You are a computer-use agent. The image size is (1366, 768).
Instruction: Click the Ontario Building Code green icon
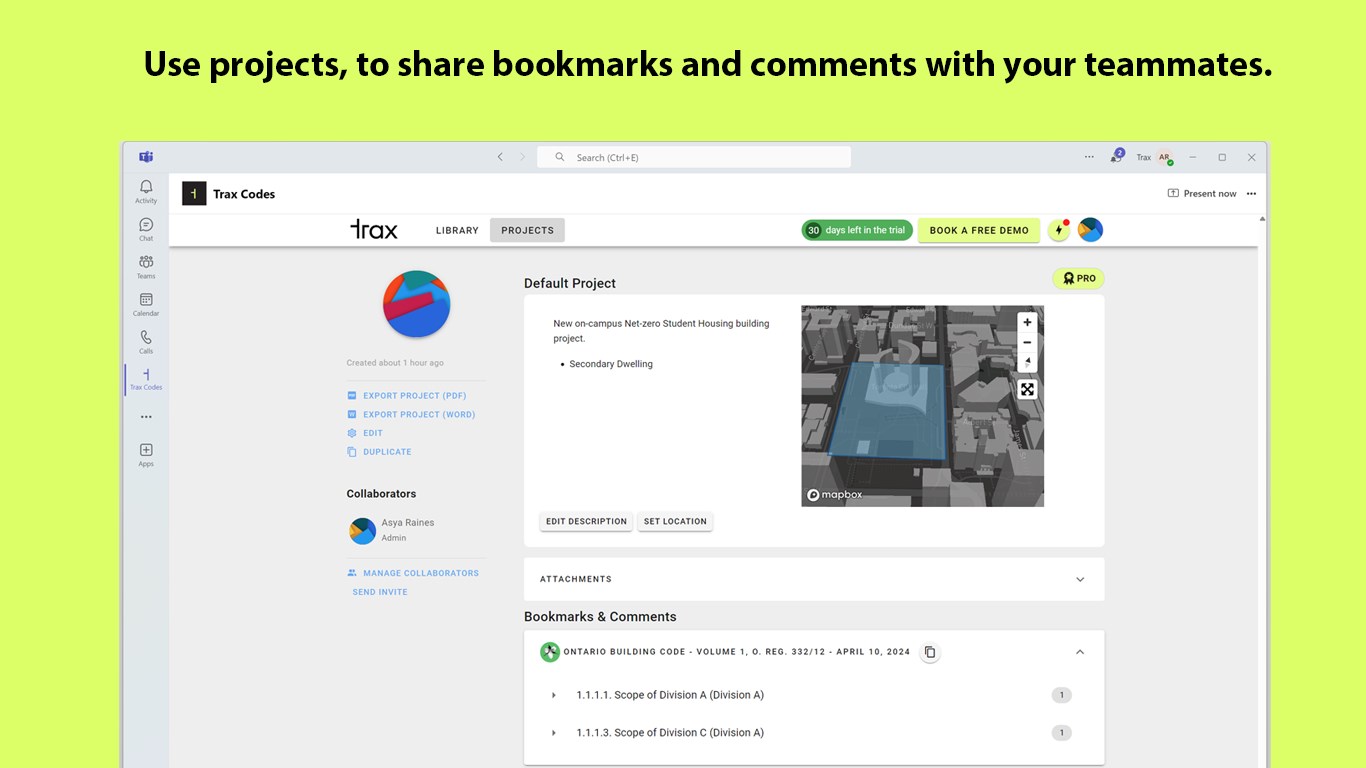550,652
